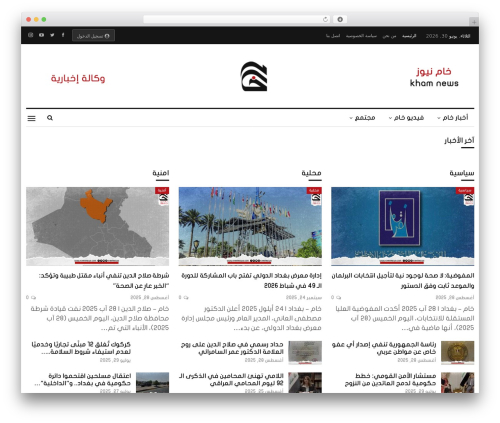Open اتصل بنا in the top bar
The height and width of the screenshot is (423, 500).
point(333,36)
